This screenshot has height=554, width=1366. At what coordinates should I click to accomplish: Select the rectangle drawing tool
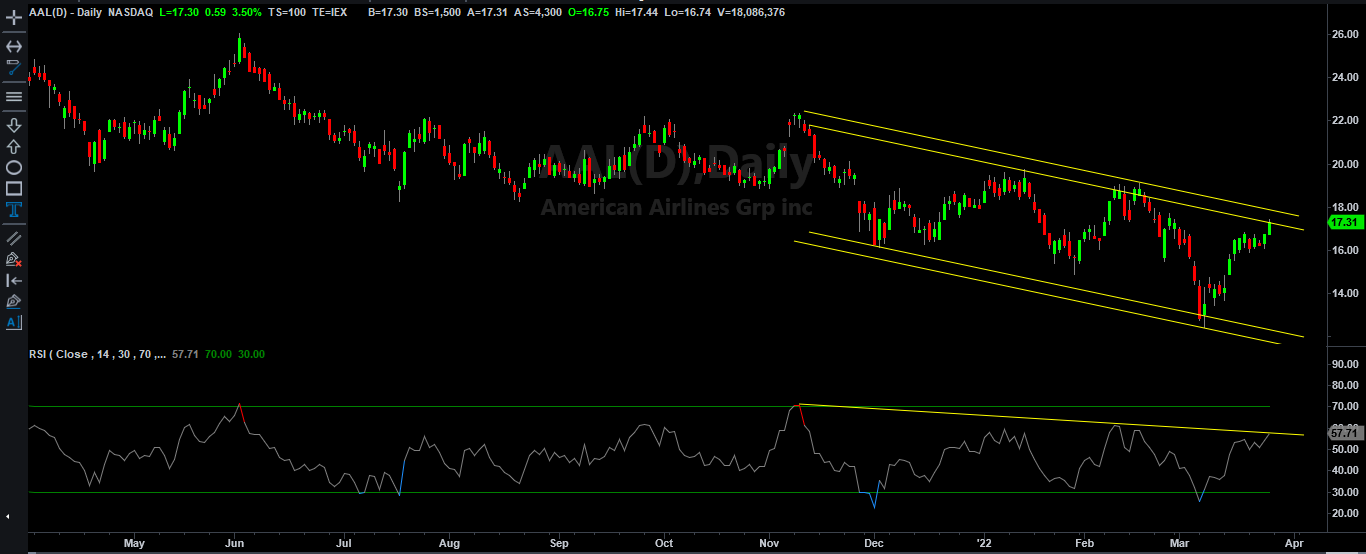coord(14,188)
